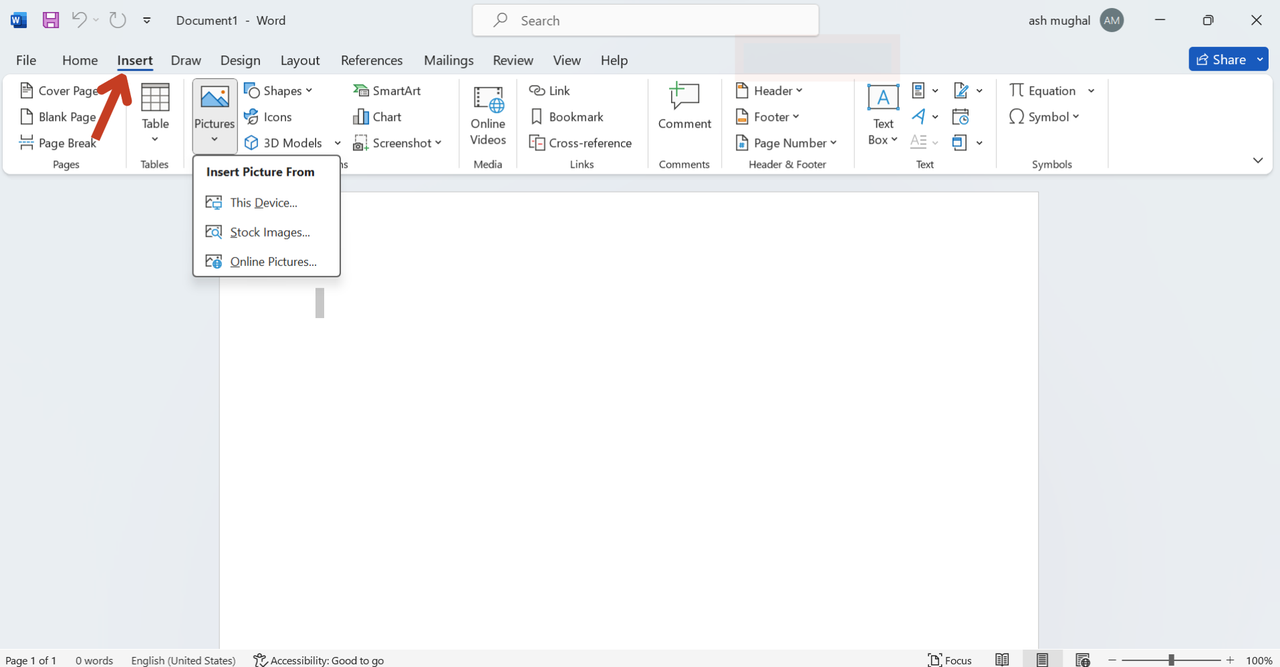Click the 3D Models button
This screenshot has width=1280, height=667.
[x=283, y=143]
